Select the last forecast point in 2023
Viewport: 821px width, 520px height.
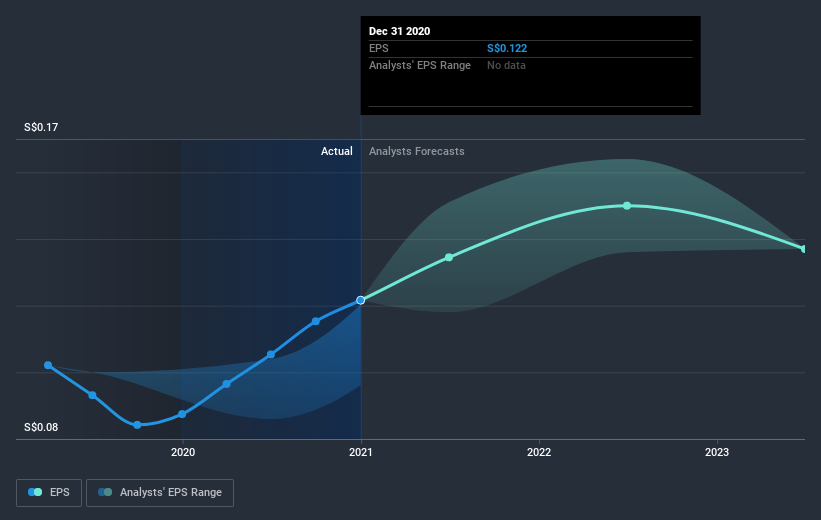coord(804,249)
